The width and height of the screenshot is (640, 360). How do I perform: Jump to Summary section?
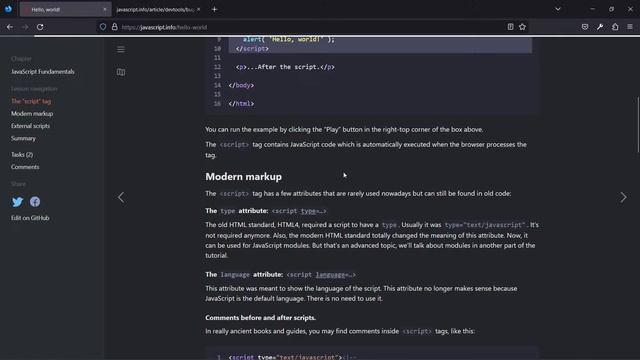[23, 138]
